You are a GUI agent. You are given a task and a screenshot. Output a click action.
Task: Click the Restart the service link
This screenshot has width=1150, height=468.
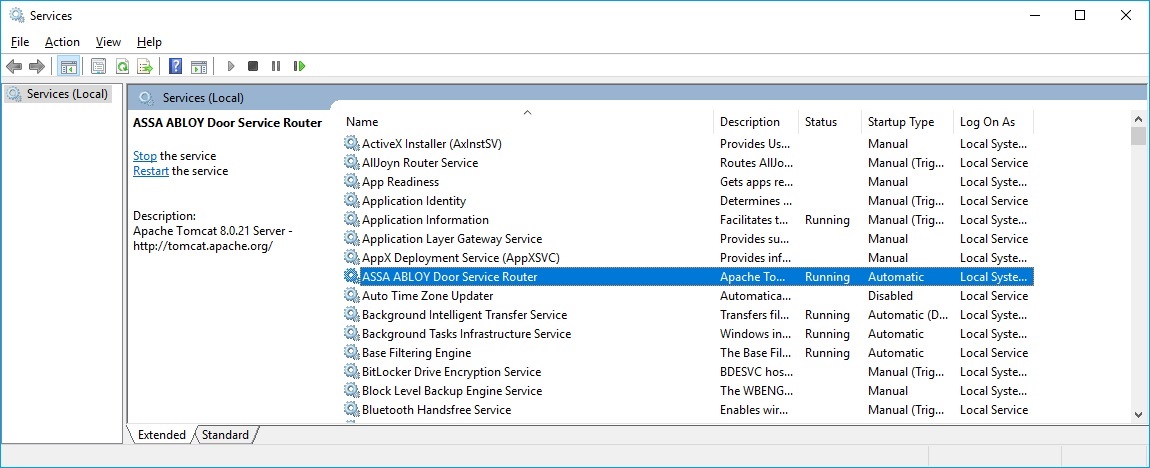pyautogui.click(x=151, y=171)
